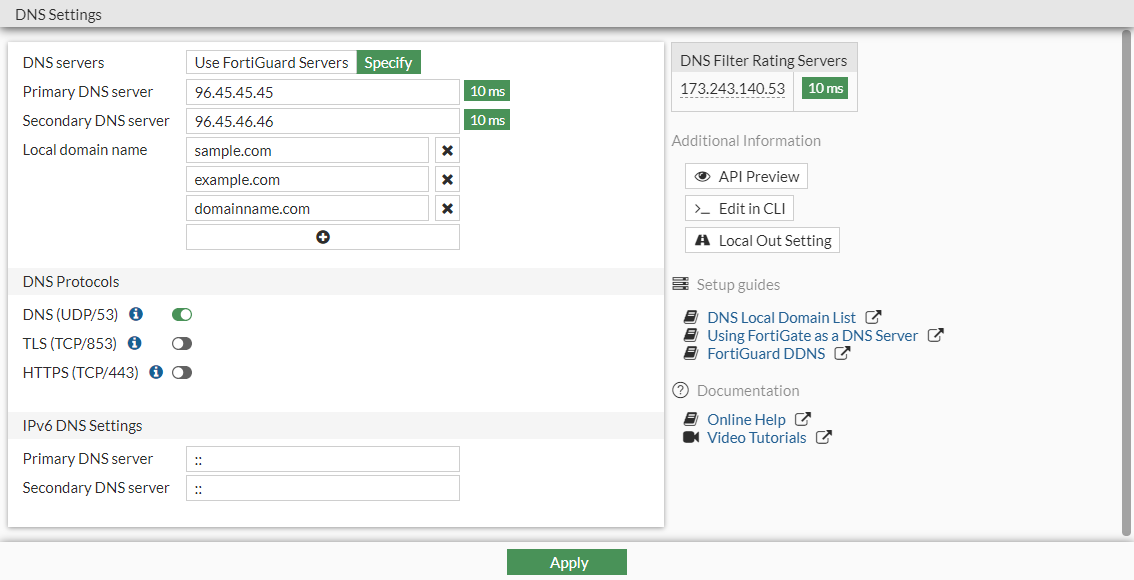This screenshot has width=1134, height=580.
Task: Click the Apply button
Action: [567, 562]
